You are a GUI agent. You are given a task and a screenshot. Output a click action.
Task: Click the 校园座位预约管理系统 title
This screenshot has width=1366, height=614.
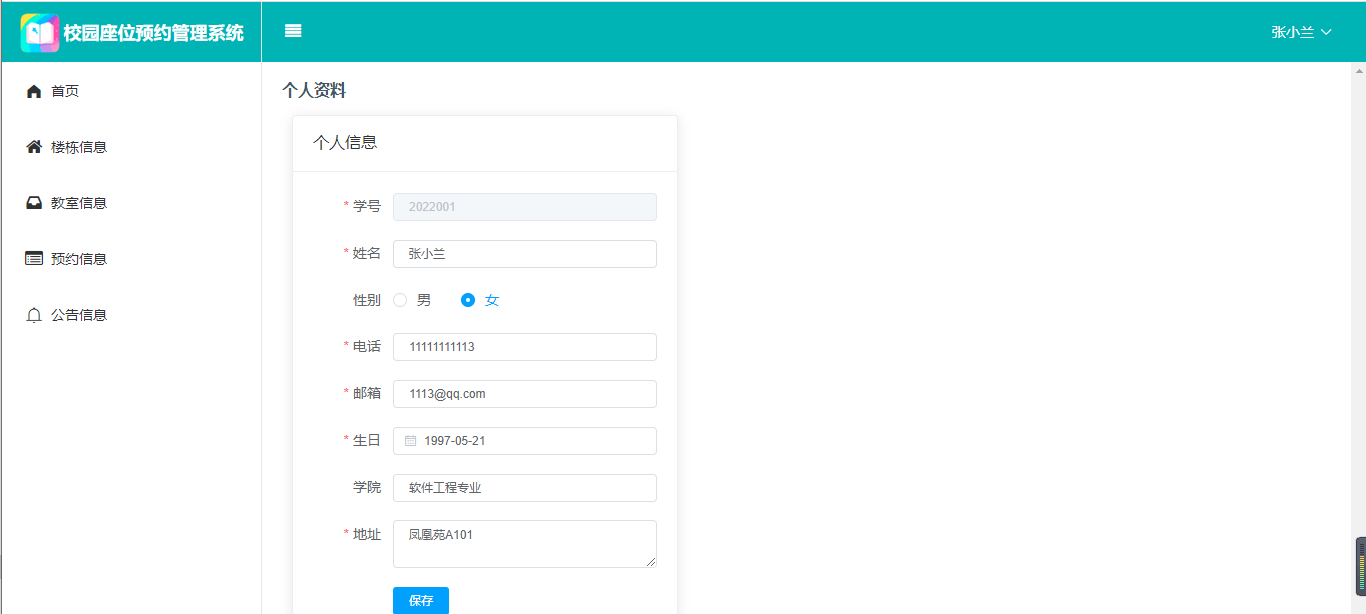pos(153,33)
